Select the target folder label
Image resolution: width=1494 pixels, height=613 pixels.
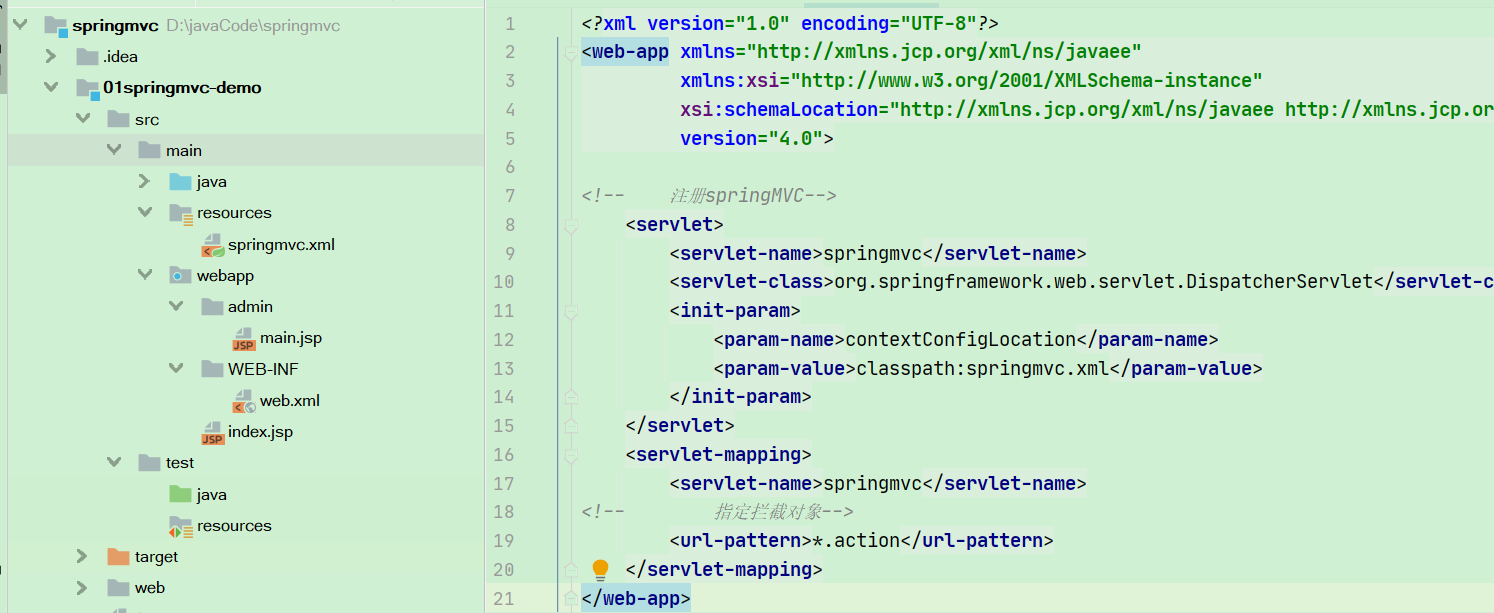(156, 557)
